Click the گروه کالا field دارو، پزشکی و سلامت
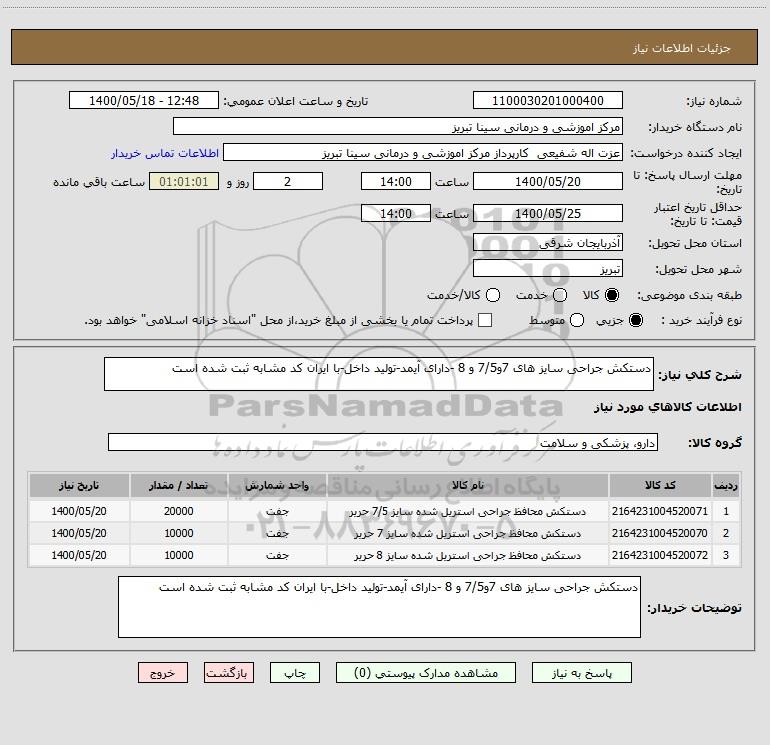 pos(383,442)
